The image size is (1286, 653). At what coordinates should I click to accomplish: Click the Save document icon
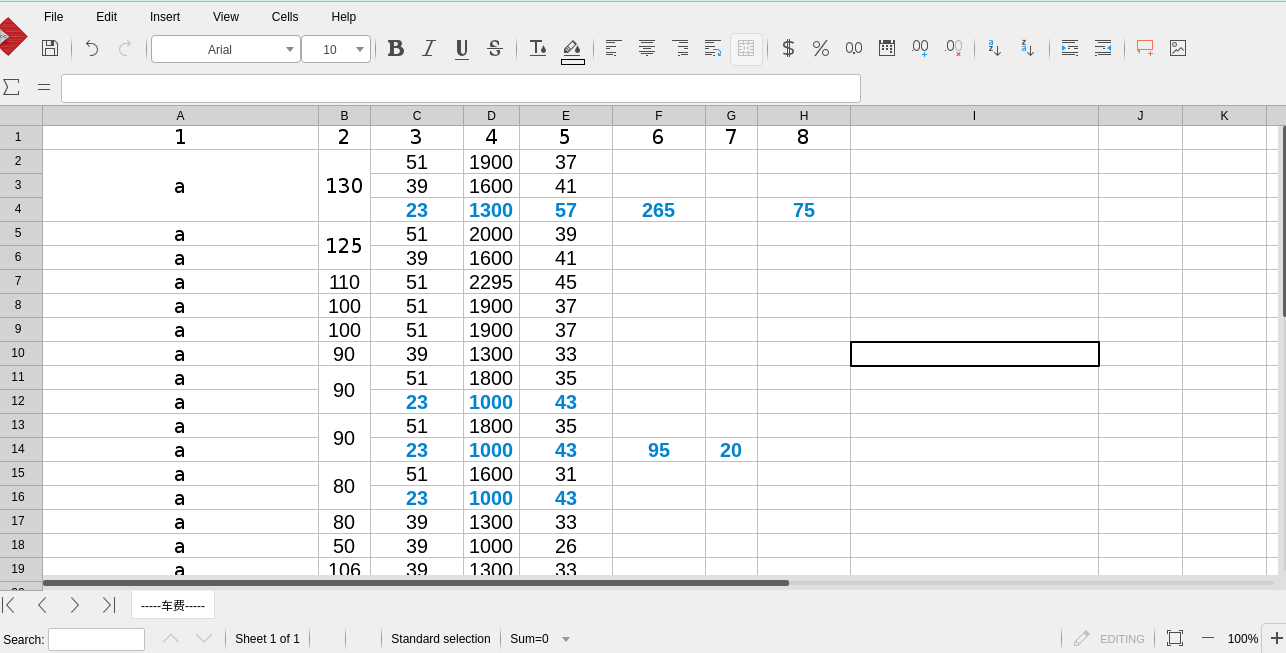[x=49, y=48]
